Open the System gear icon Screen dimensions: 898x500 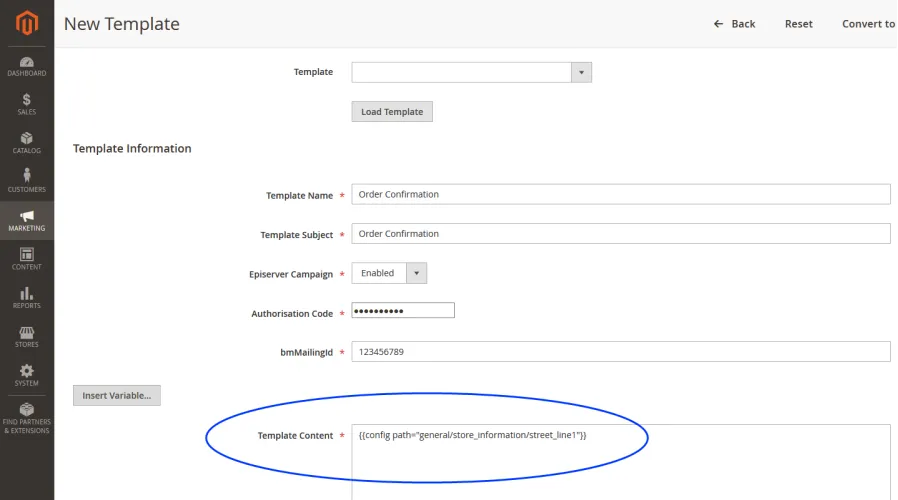point(26,371)
